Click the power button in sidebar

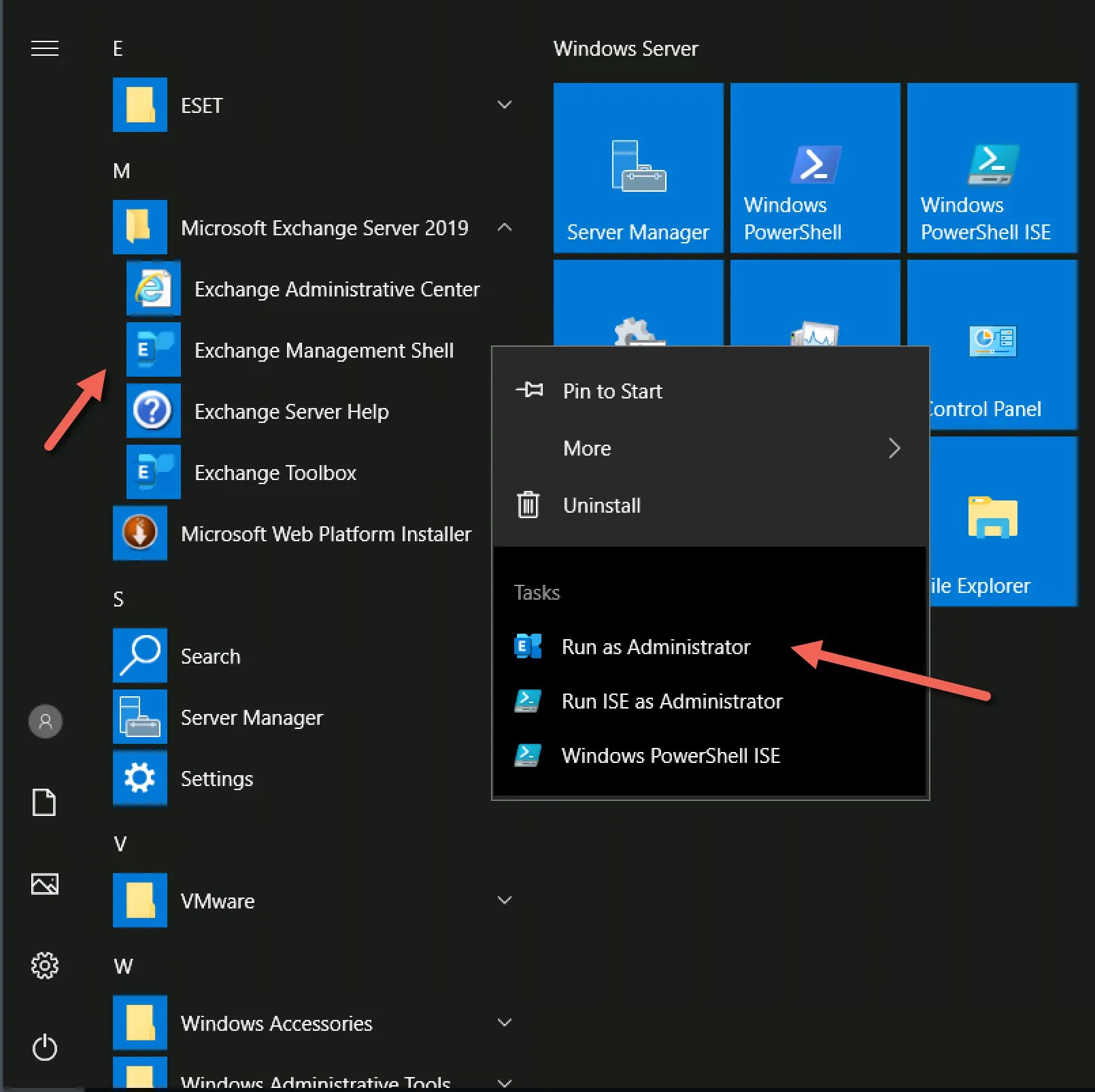coord(45,1047)
